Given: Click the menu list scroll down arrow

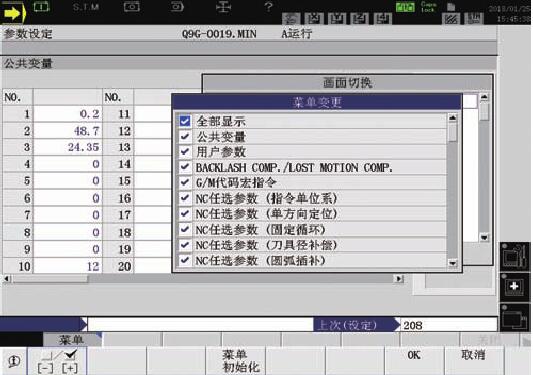Looking at the screenshot, I should 452,263.
